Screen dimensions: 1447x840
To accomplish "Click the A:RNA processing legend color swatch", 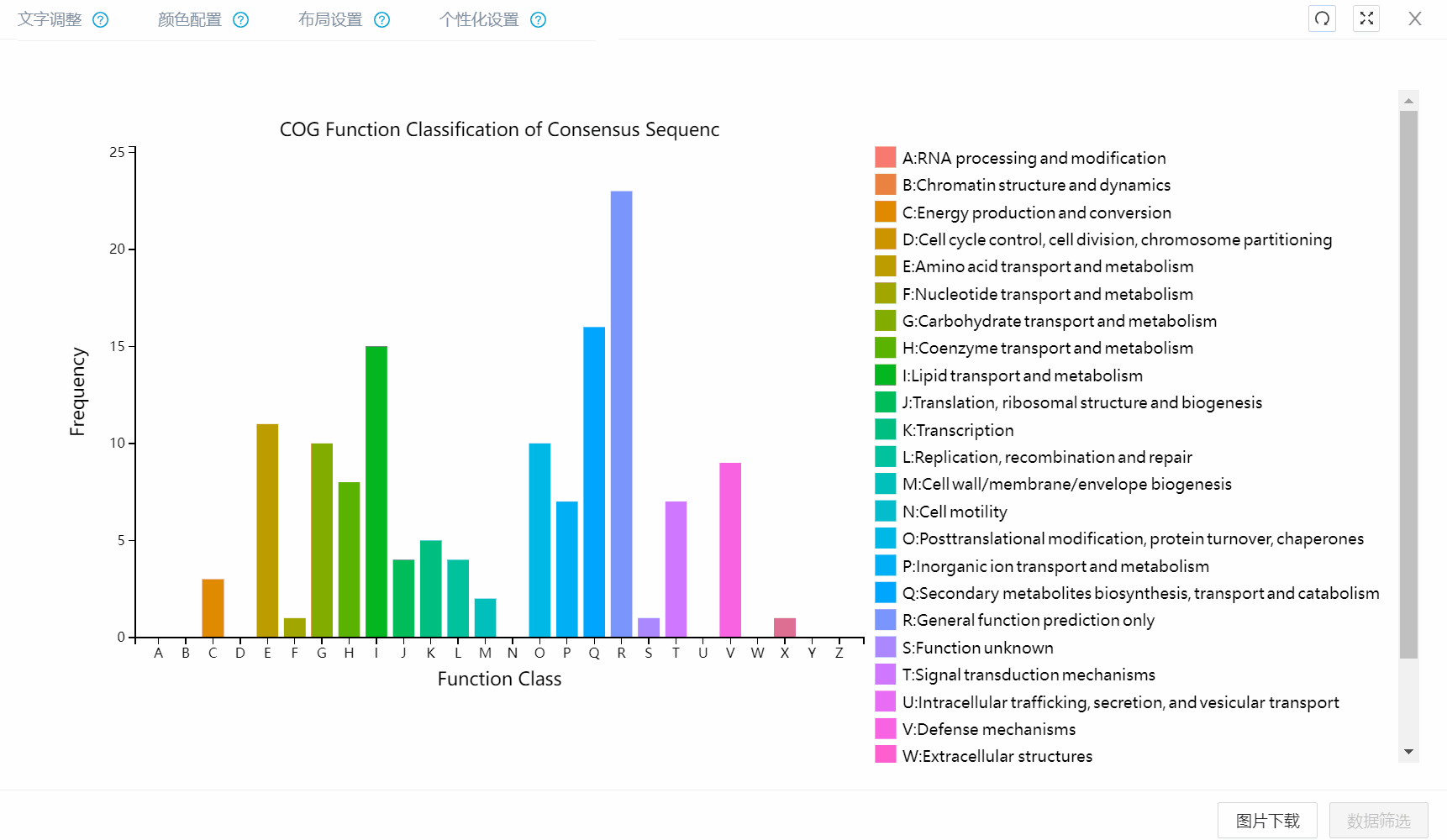I will [x=885, y=158].
